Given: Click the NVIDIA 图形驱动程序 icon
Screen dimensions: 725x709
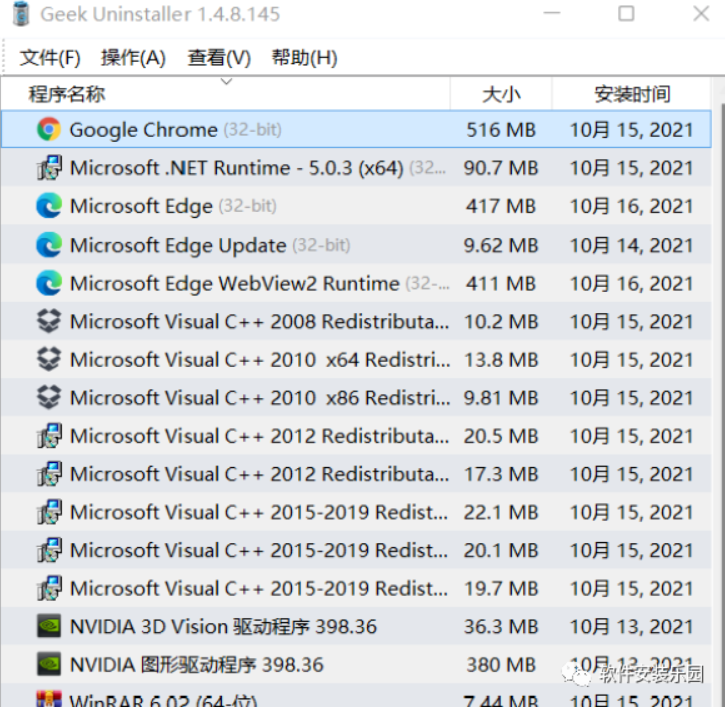Looking at the screenshot, I should coord(48,665).
